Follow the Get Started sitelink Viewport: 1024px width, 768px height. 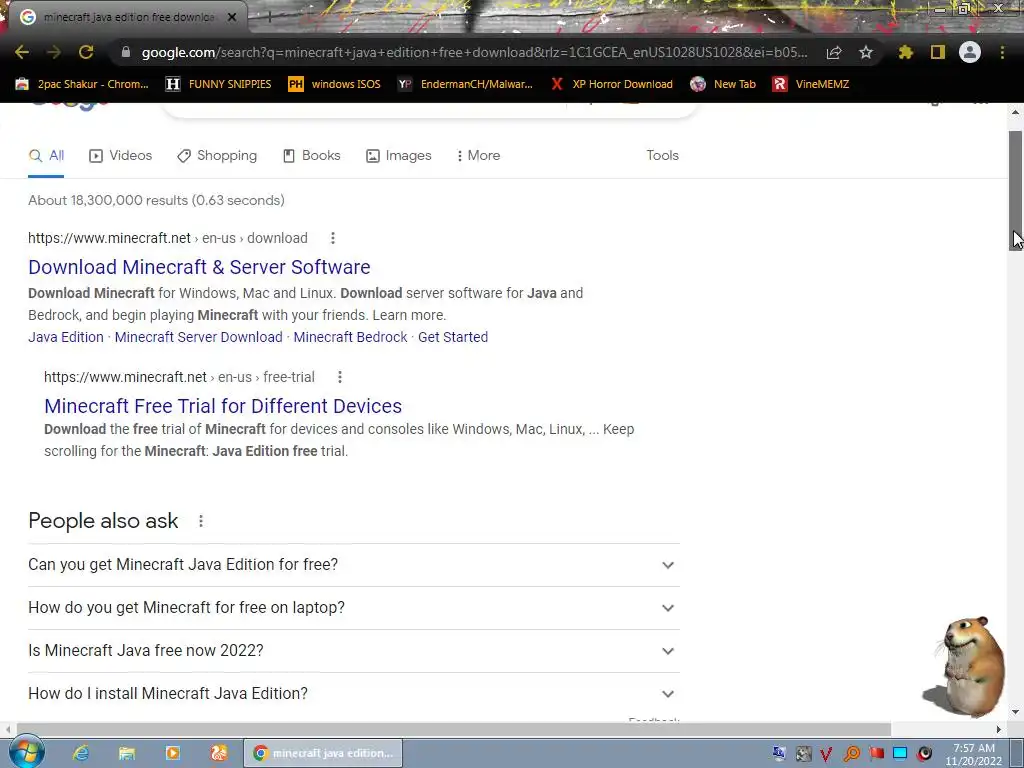[x=453, y=337]
